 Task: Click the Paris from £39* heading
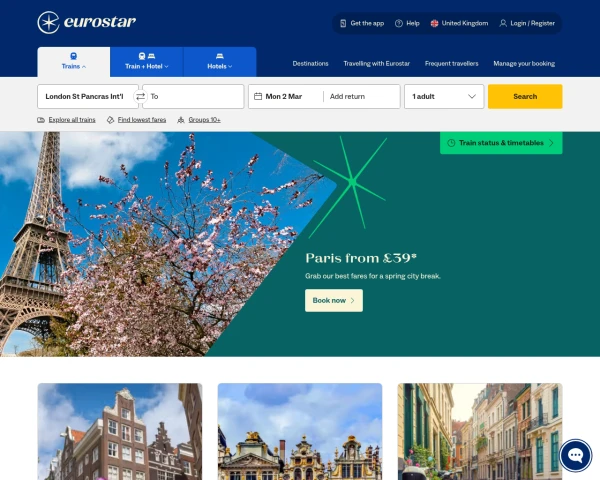click(361, 258)
